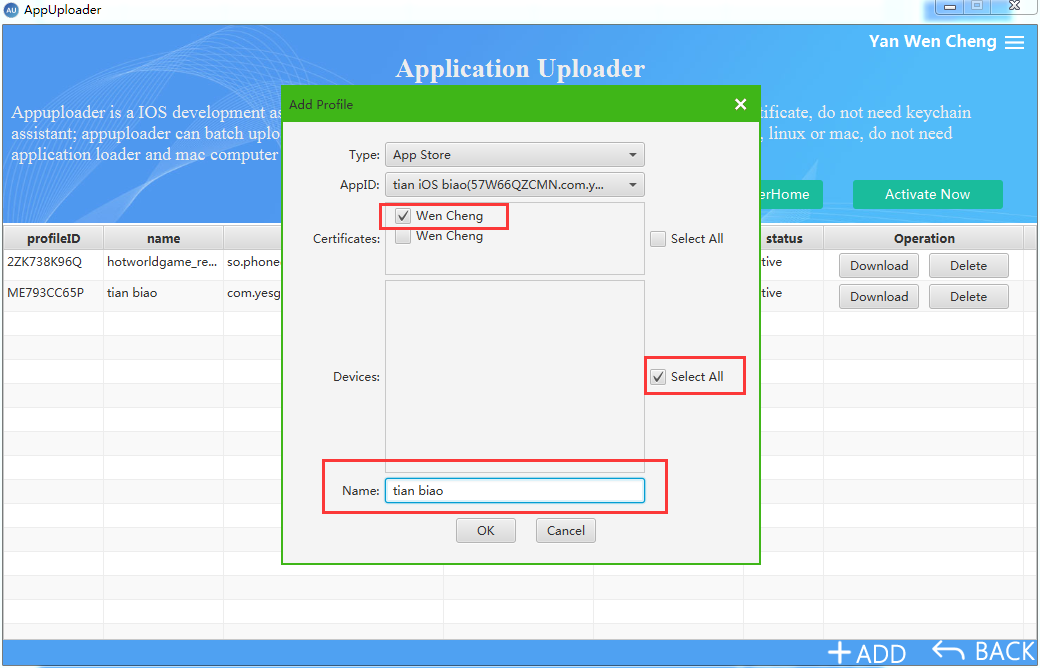Image resolution: width=1040 pixels, height=668 pixels.
Task: Click the Name field containing tian biao
Action: click(x=515, y=491)
